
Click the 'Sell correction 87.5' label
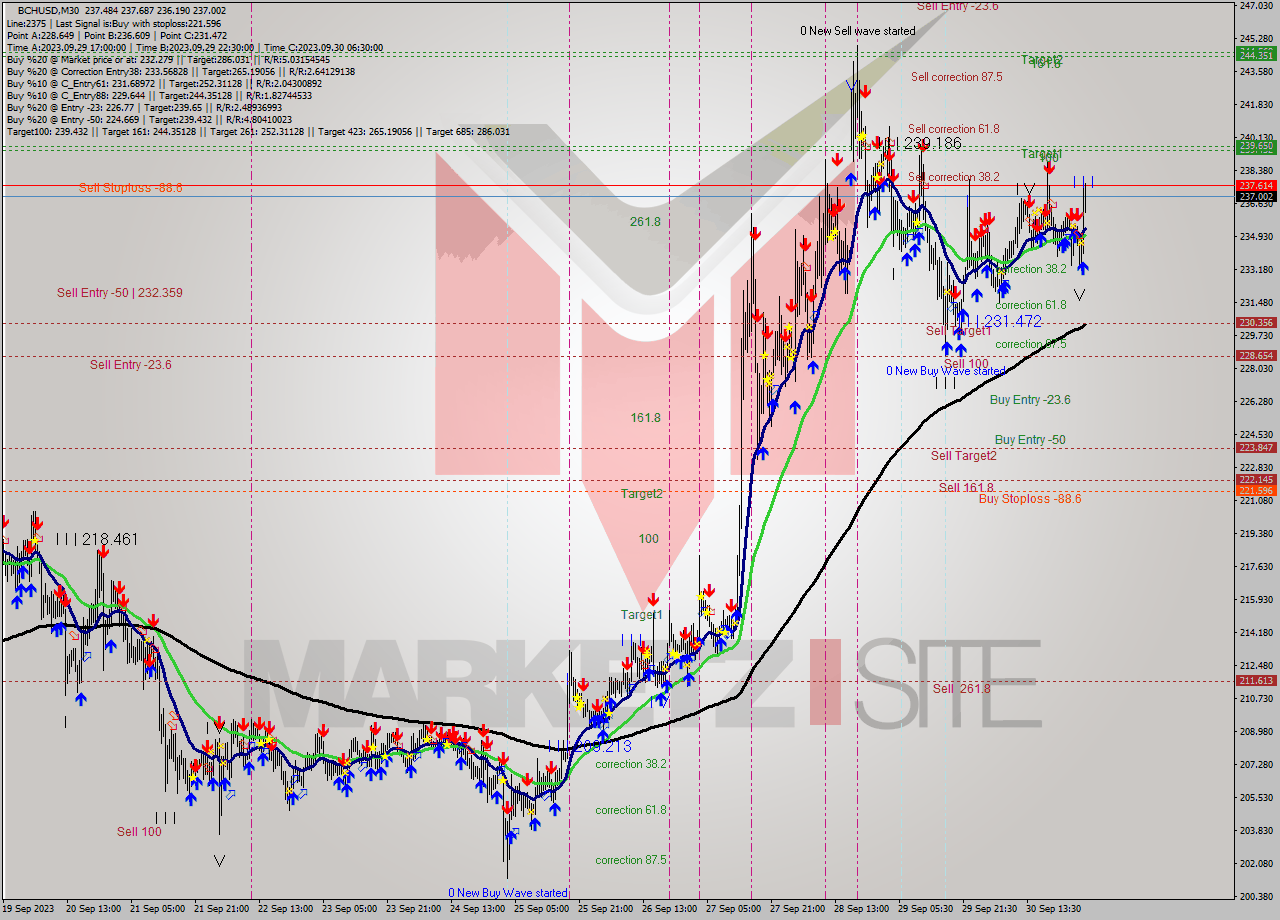[957, 77]
